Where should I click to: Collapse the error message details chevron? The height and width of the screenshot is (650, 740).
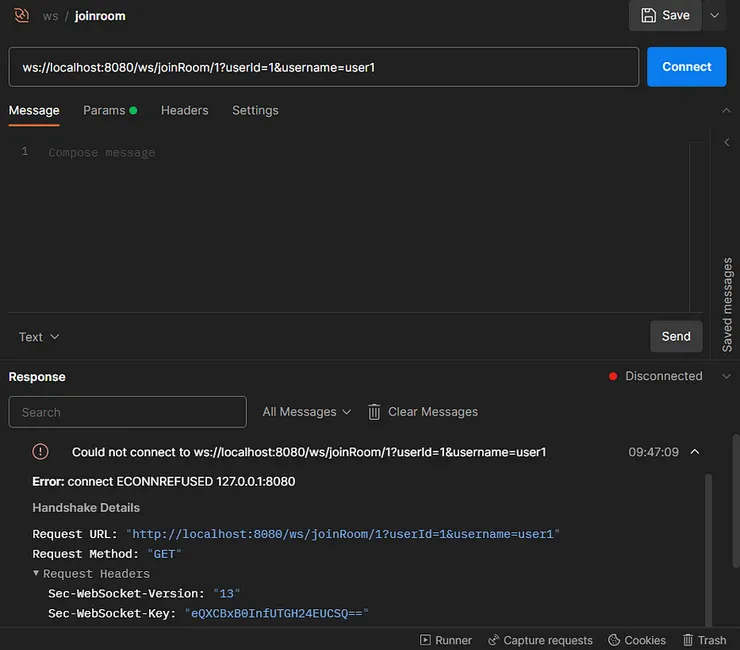695,452
